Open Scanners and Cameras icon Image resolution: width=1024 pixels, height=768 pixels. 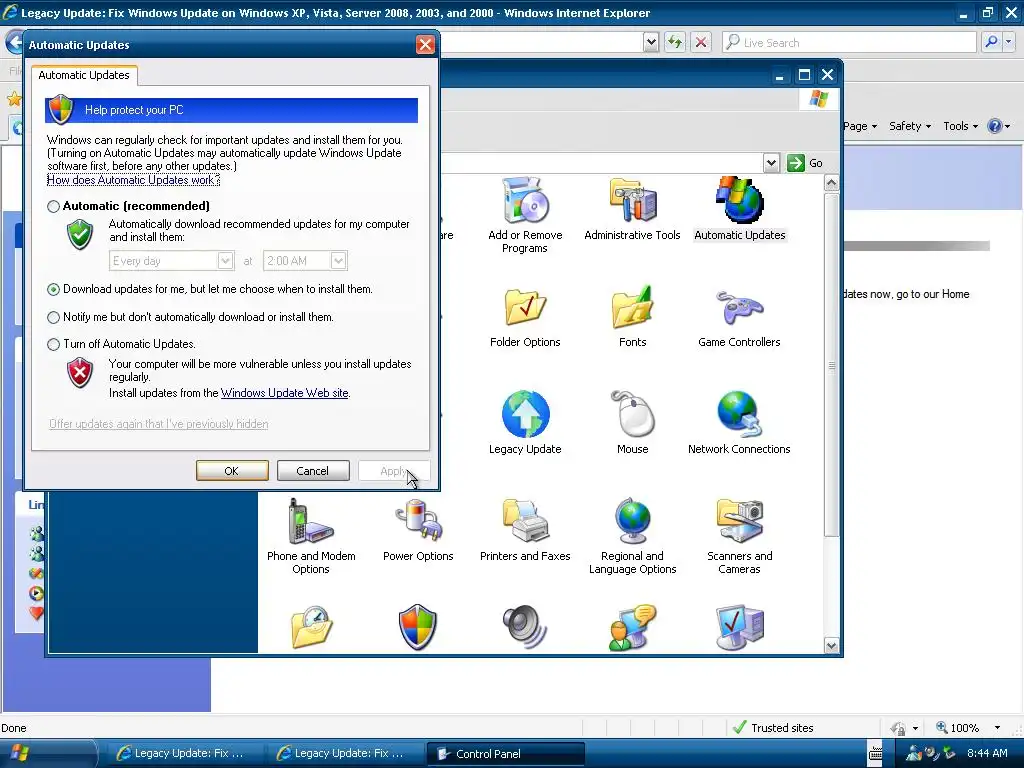tap(739, 537)
